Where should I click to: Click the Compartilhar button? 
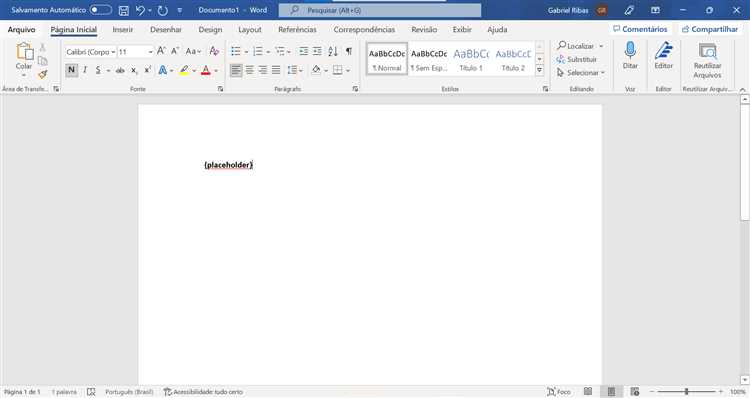[x=710, y=29]
